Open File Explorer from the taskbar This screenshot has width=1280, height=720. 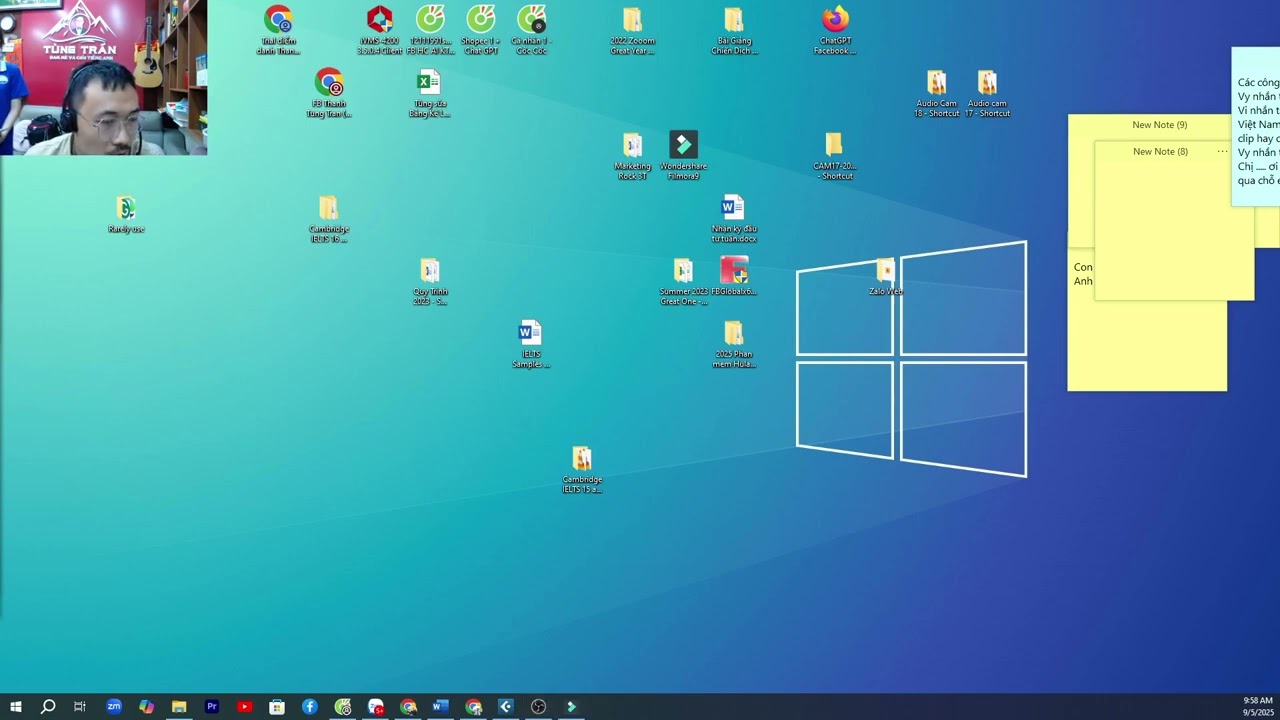pos(179,707)
